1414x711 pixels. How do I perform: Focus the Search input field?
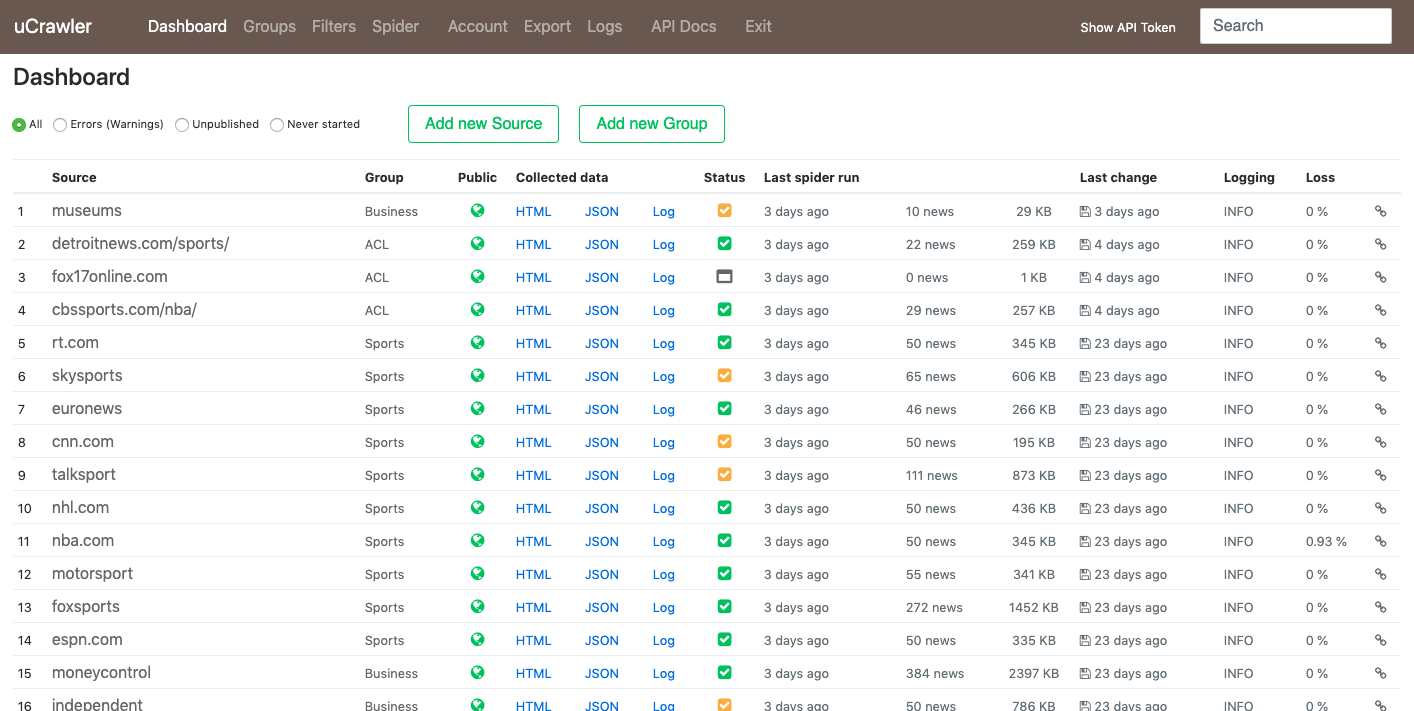coord(1296,26)
